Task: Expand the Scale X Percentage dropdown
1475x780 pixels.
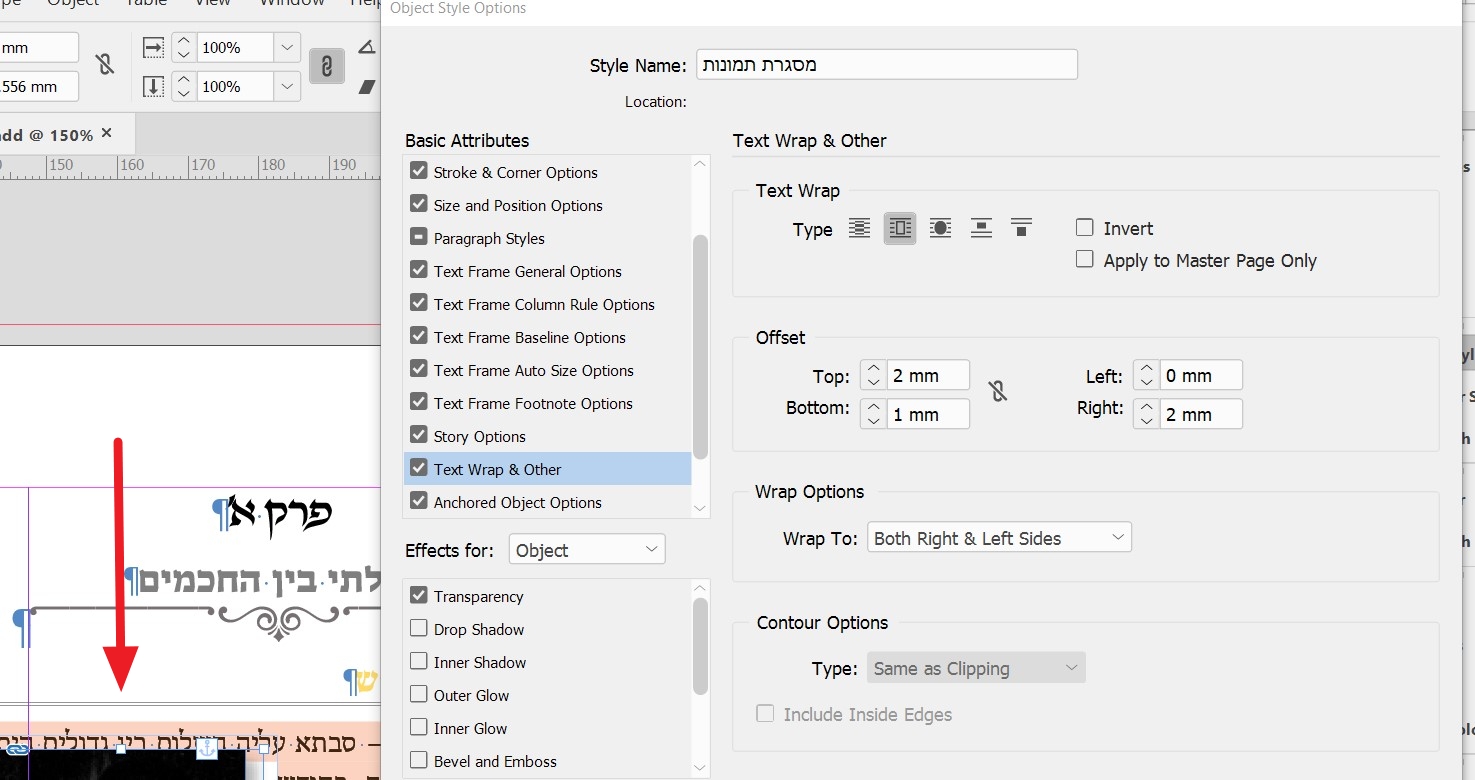Action: [287, 47]
